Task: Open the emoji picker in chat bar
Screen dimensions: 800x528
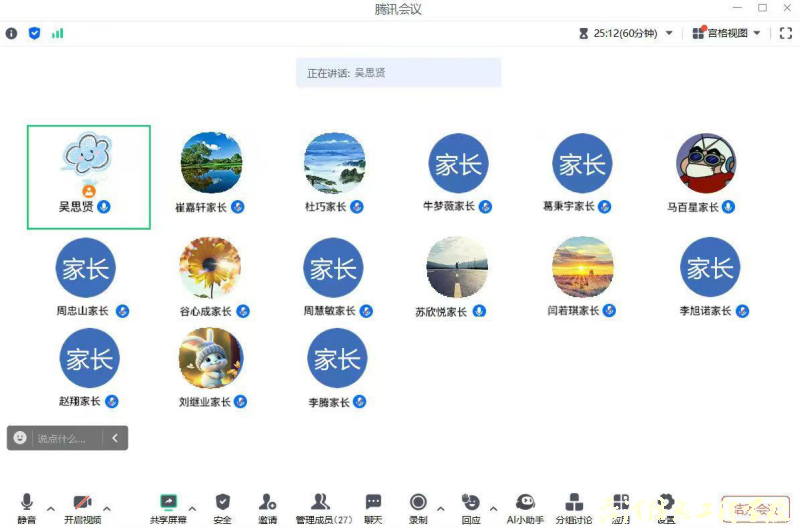Action: tap(20, 438)
